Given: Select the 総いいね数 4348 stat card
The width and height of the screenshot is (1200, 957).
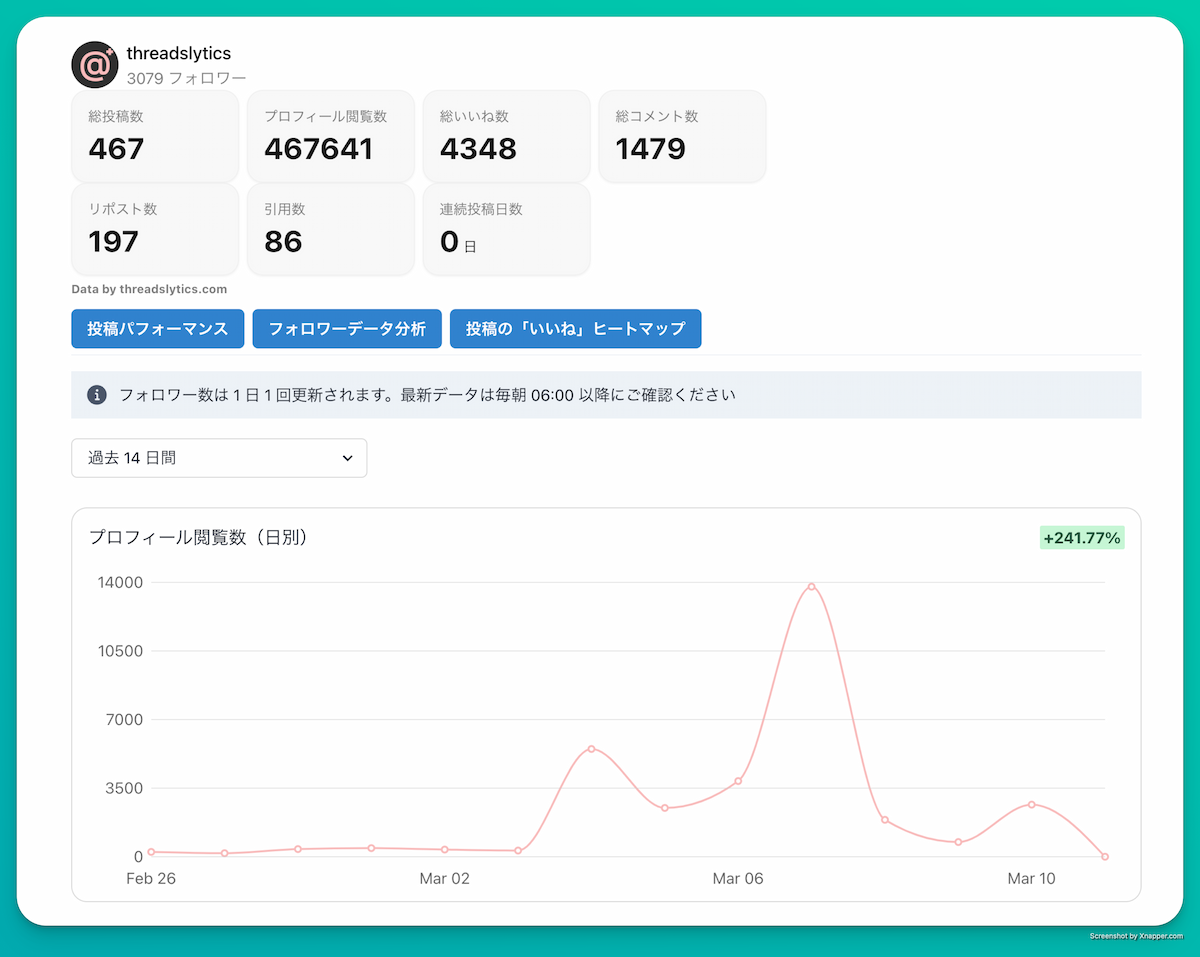Looking at the screenshot, I should [507, 136].
